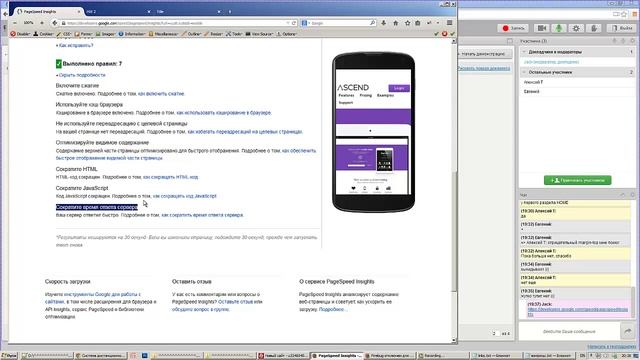Open View Source menu in Web Developer toolbar
The width and height of the screenshot is (640, 360).
260,34
